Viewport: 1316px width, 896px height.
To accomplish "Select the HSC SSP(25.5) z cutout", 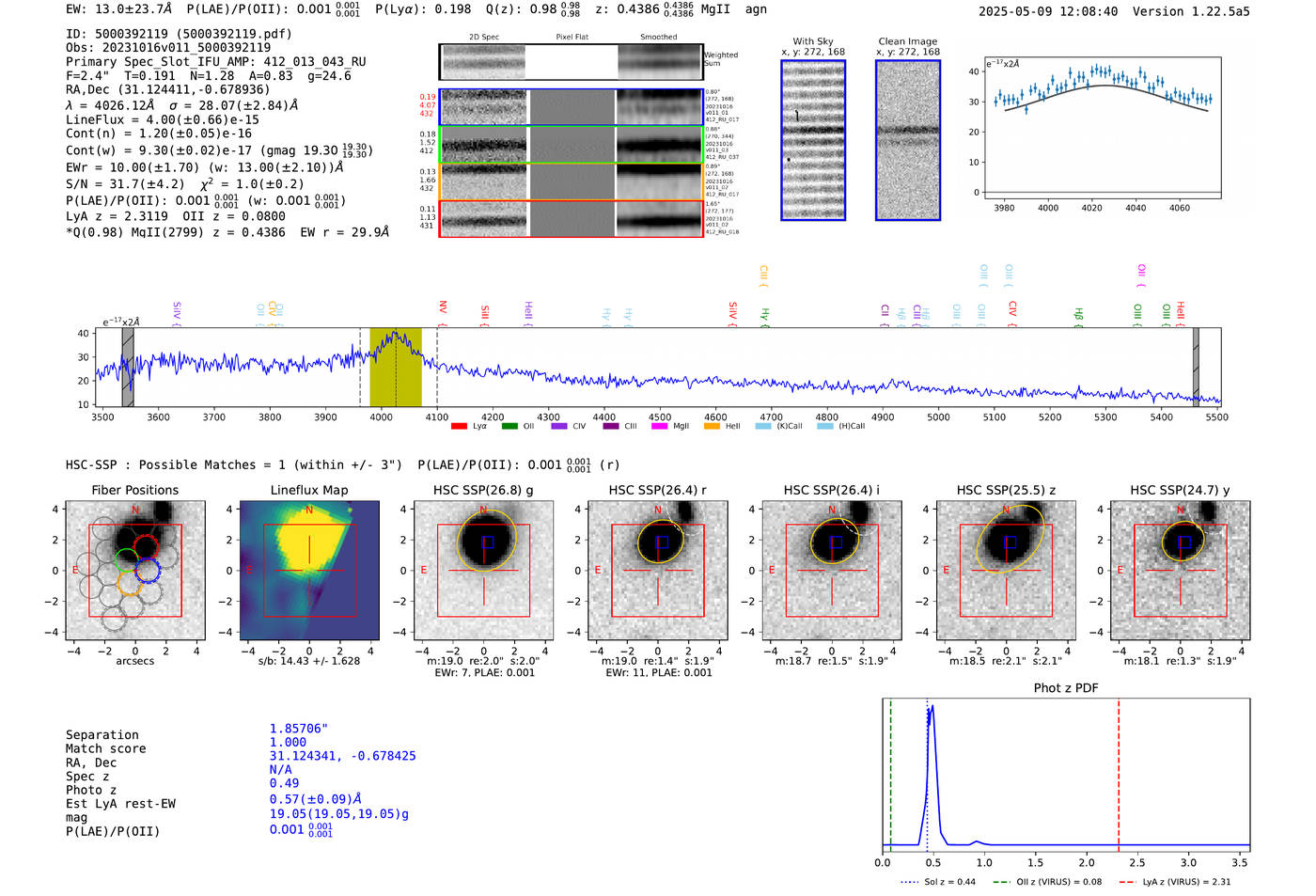I will pyautogui.click(x=1006, y=571).
